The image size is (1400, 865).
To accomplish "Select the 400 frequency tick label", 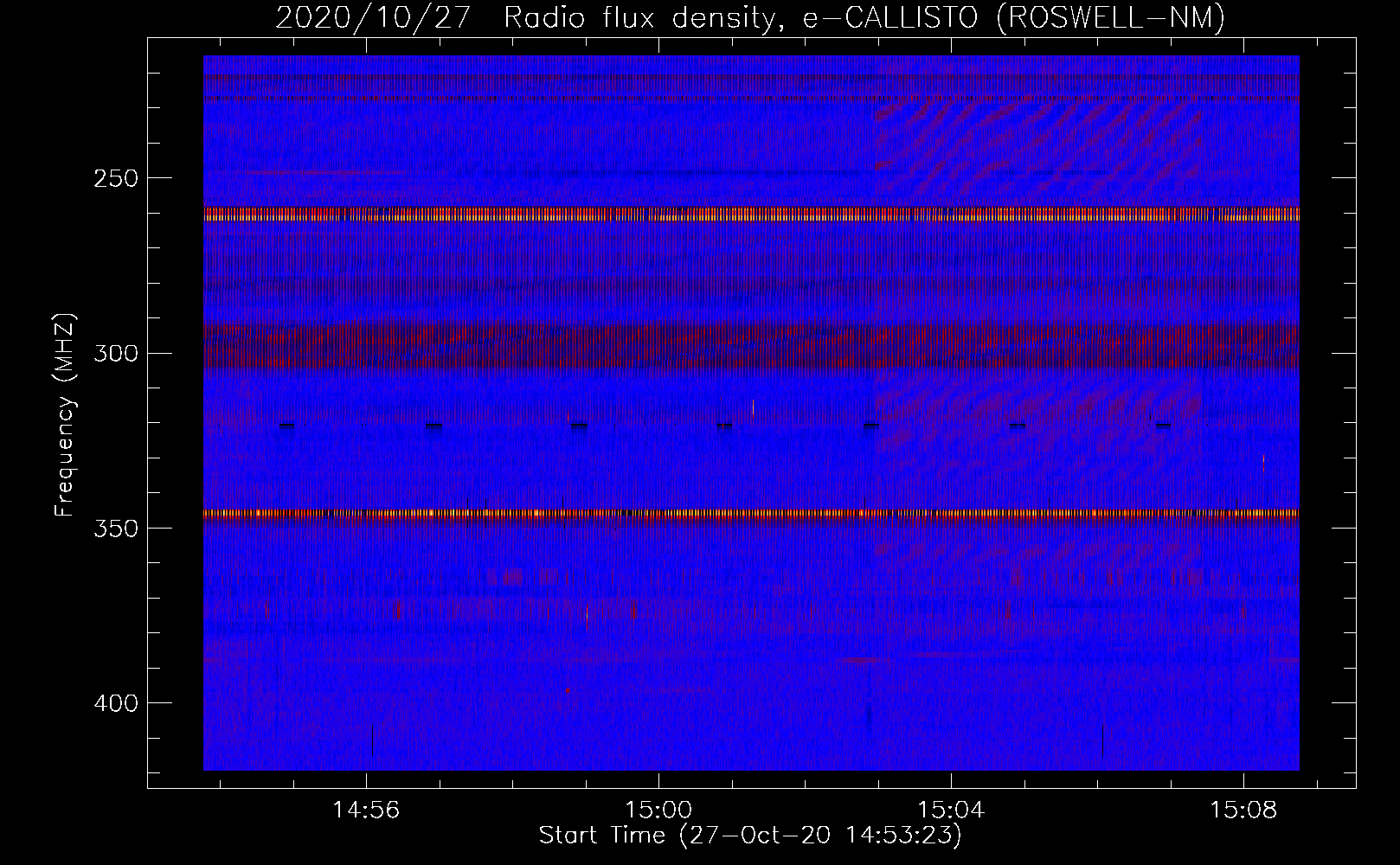I will point(115,703).
